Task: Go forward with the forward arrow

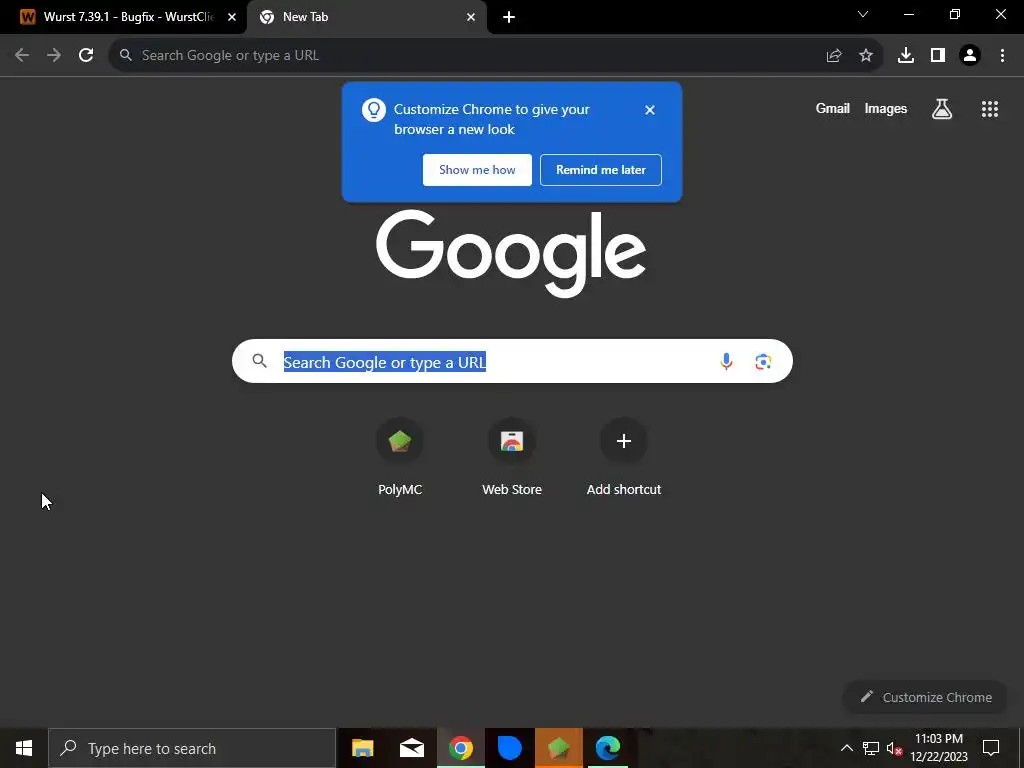Action: (54, 56)
